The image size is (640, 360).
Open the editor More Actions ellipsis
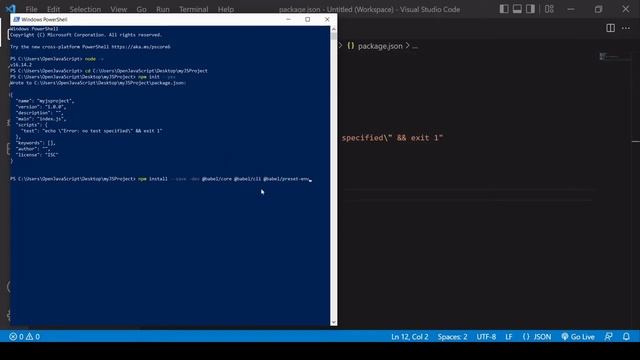[x=626, y=28]
